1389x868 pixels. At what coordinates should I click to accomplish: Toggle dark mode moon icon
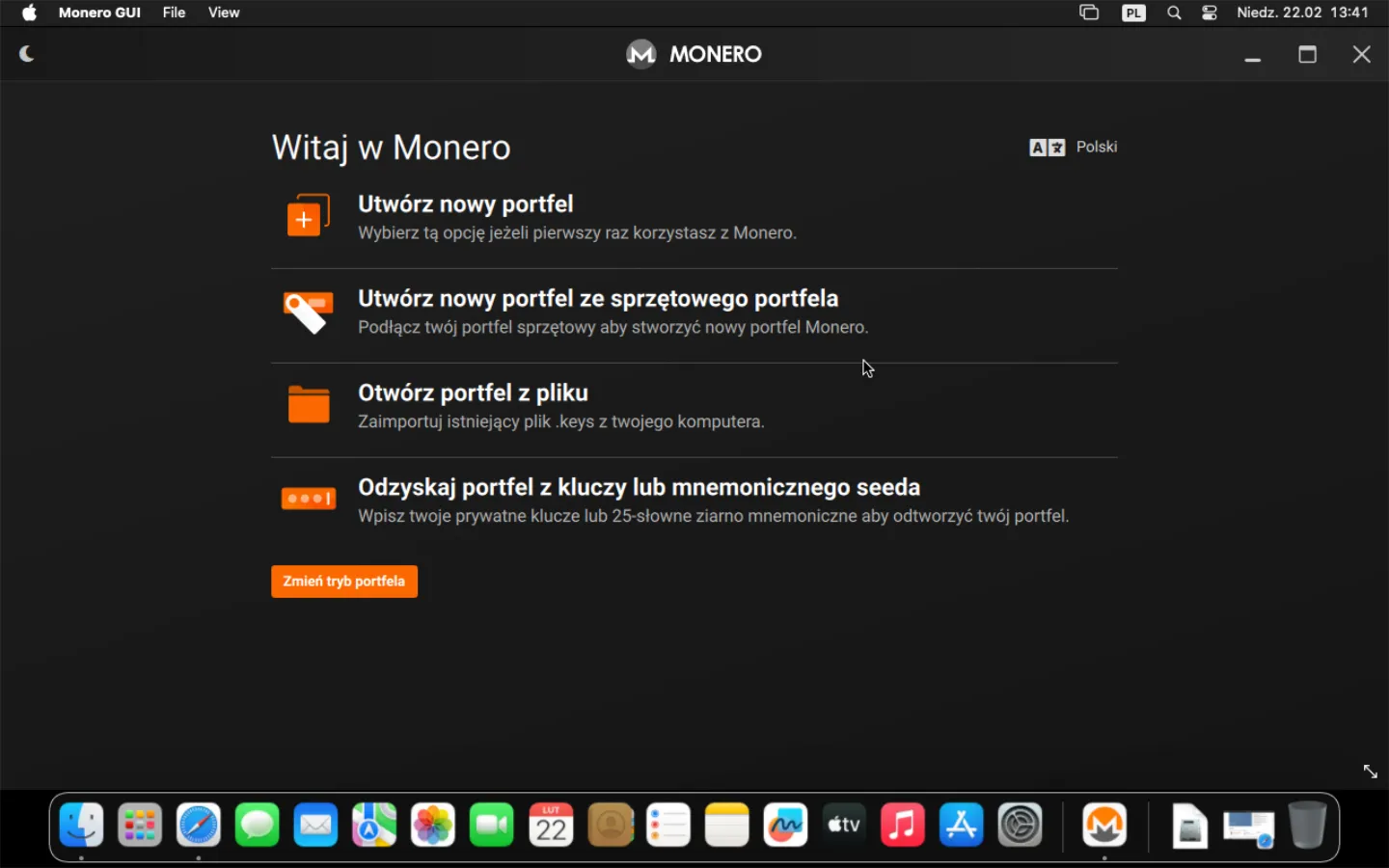click(x=27, y=54)
